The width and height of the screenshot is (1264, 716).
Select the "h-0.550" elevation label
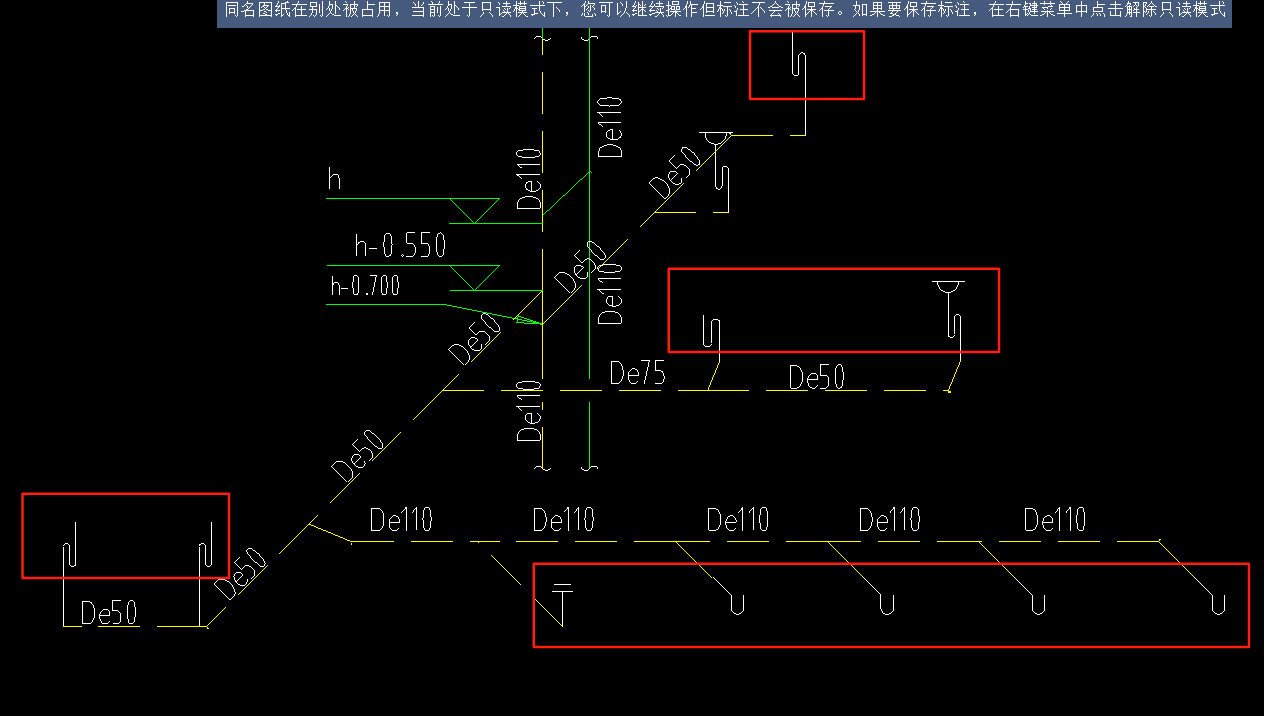click(x=400, y=246)
